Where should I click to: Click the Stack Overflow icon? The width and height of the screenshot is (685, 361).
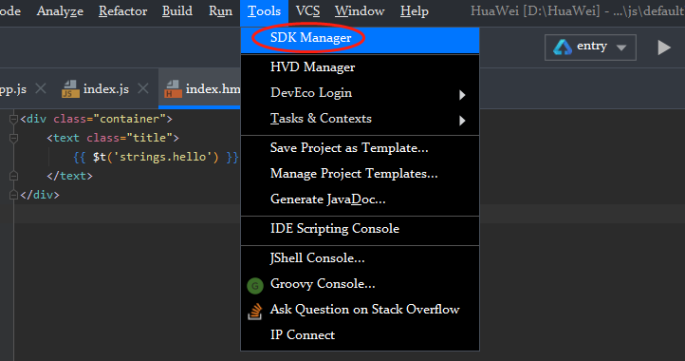[255, 311]
